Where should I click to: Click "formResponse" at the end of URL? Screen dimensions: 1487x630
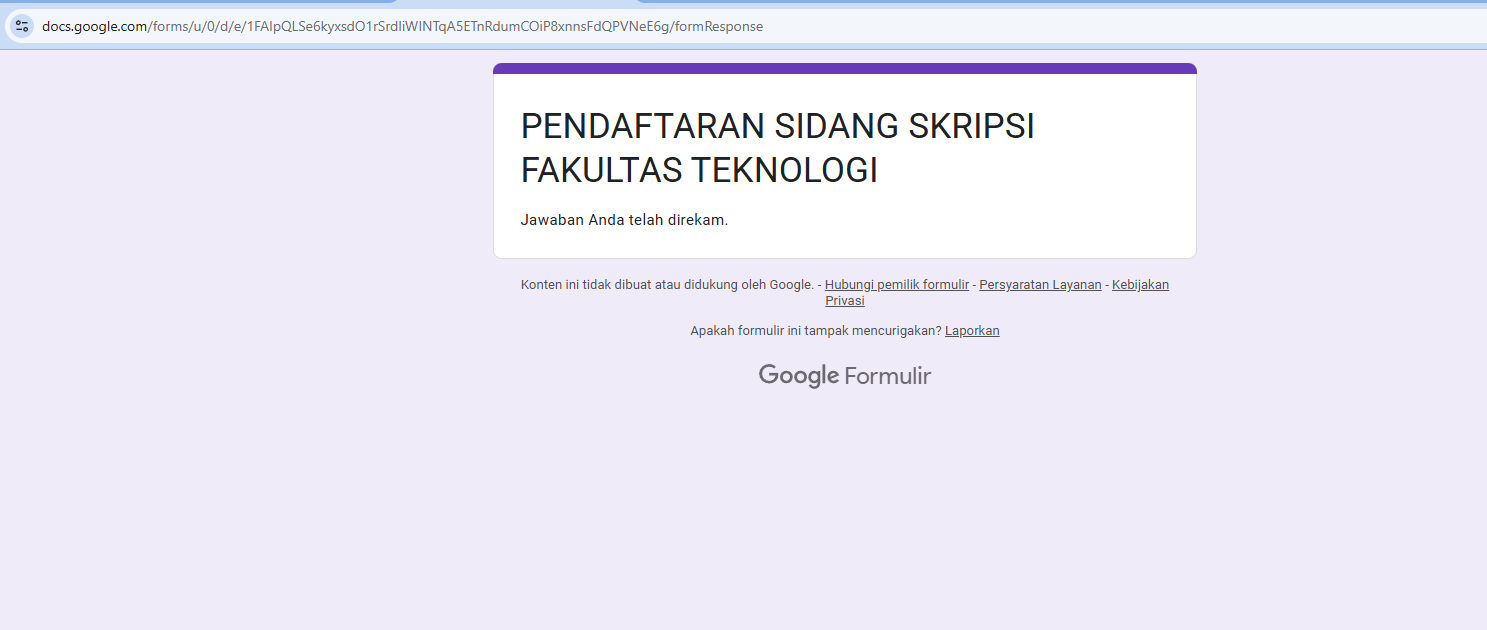718,26
